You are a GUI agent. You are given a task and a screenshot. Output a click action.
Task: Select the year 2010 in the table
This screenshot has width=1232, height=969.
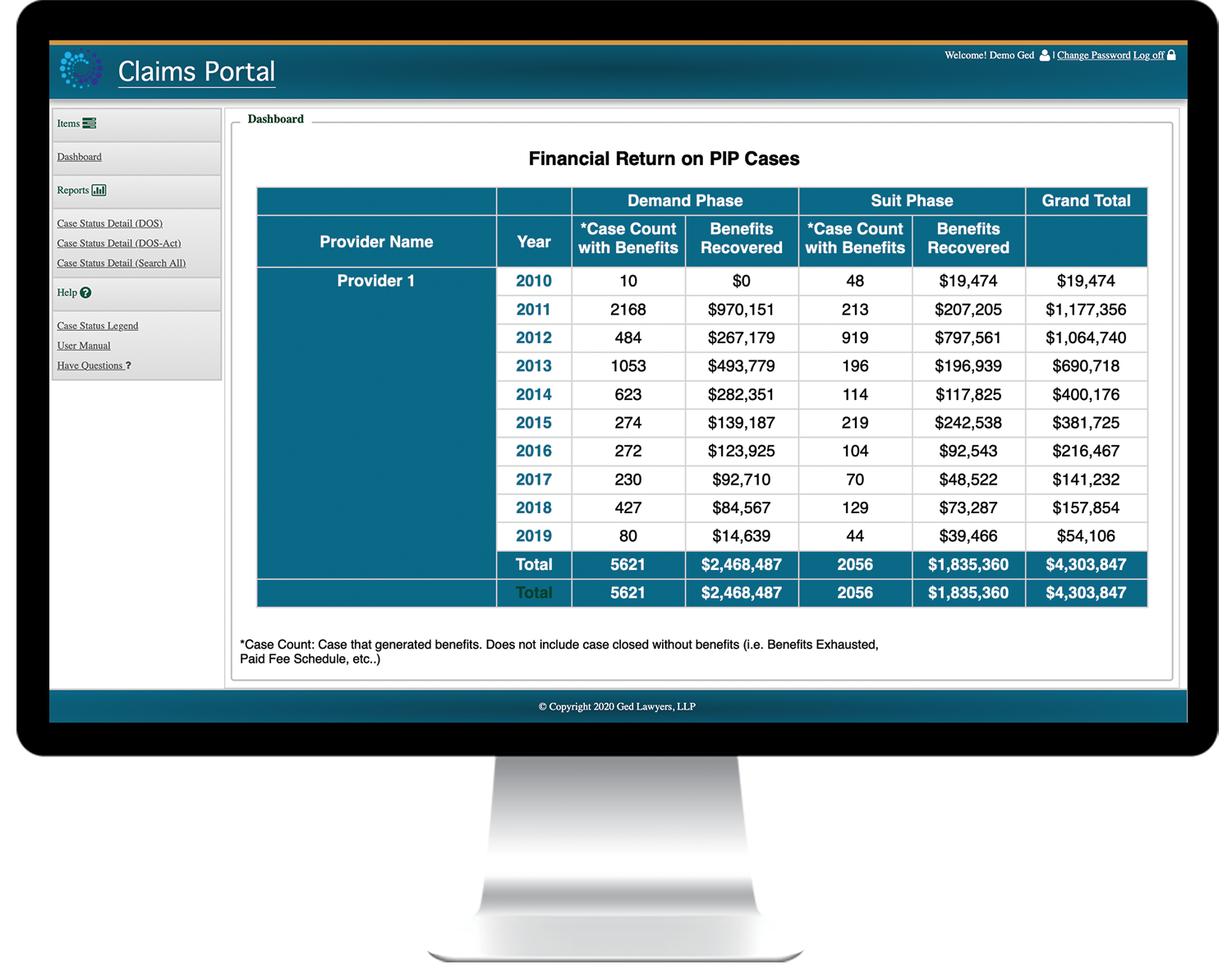tap(534, 281)
